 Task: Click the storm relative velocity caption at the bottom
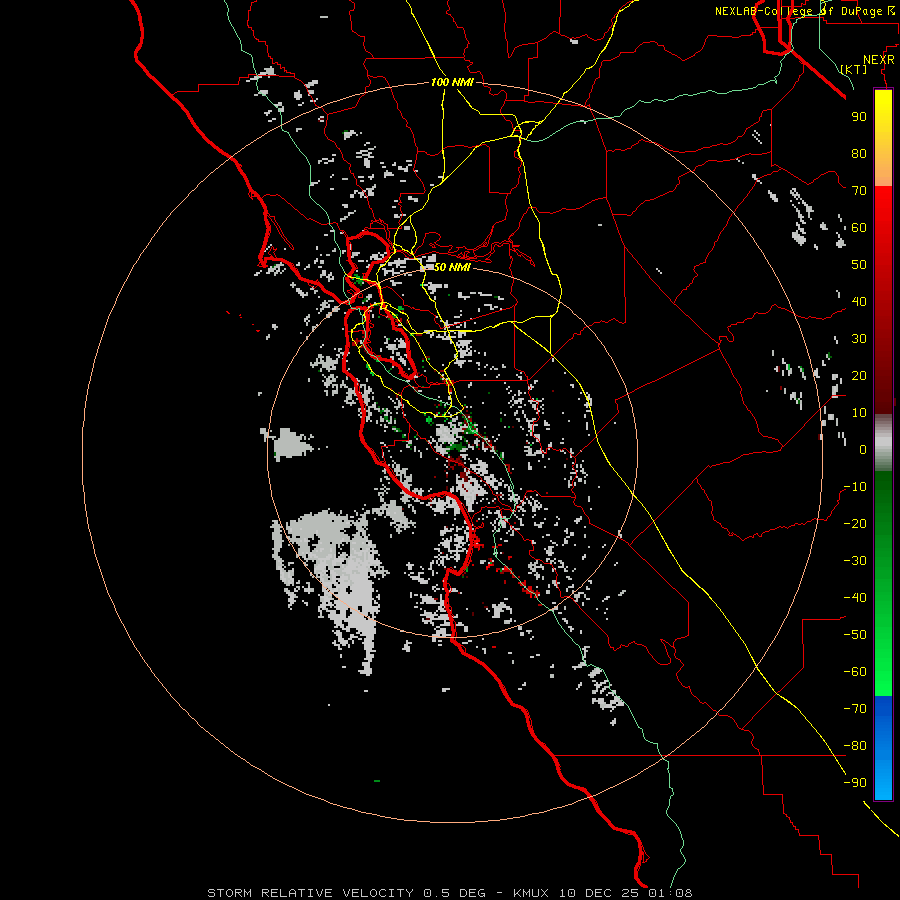click(x=450, y=893)
